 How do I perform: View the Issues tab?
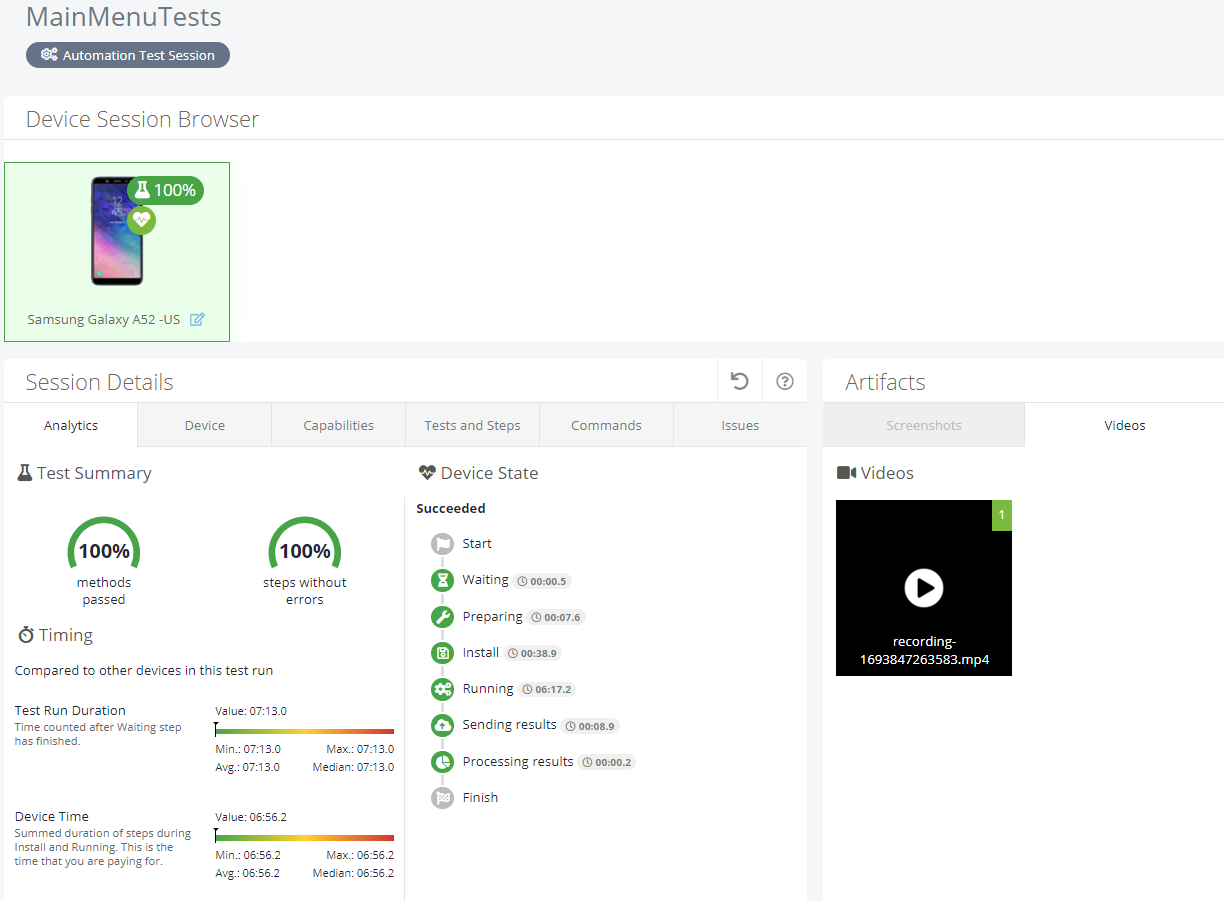click(740, 425)
